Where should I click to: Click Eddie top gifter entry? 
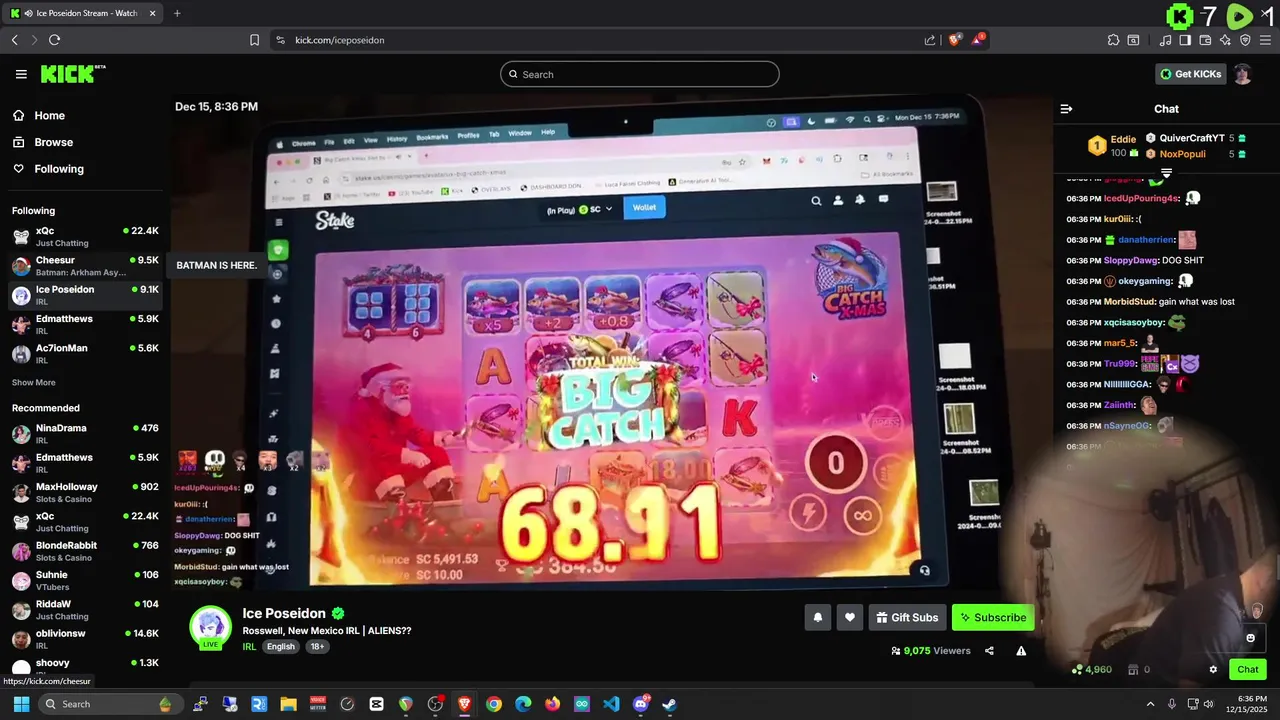tap(1113, 146)
